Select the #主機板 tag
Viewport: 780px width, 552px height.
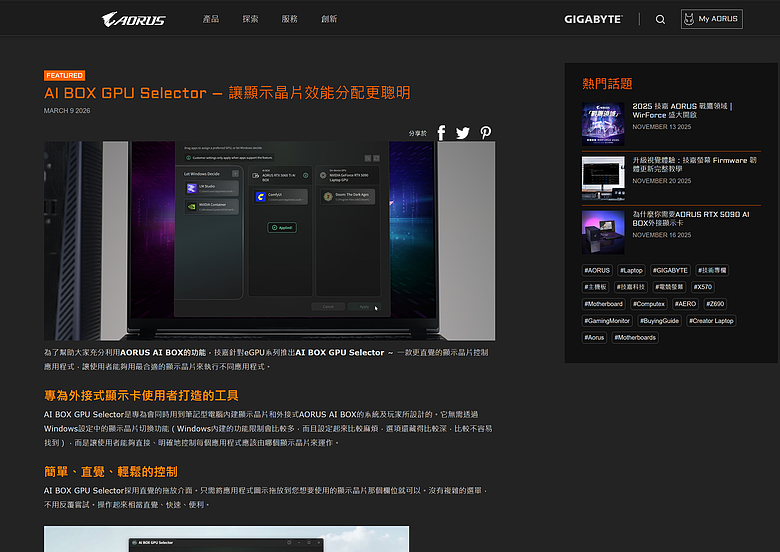595,287
